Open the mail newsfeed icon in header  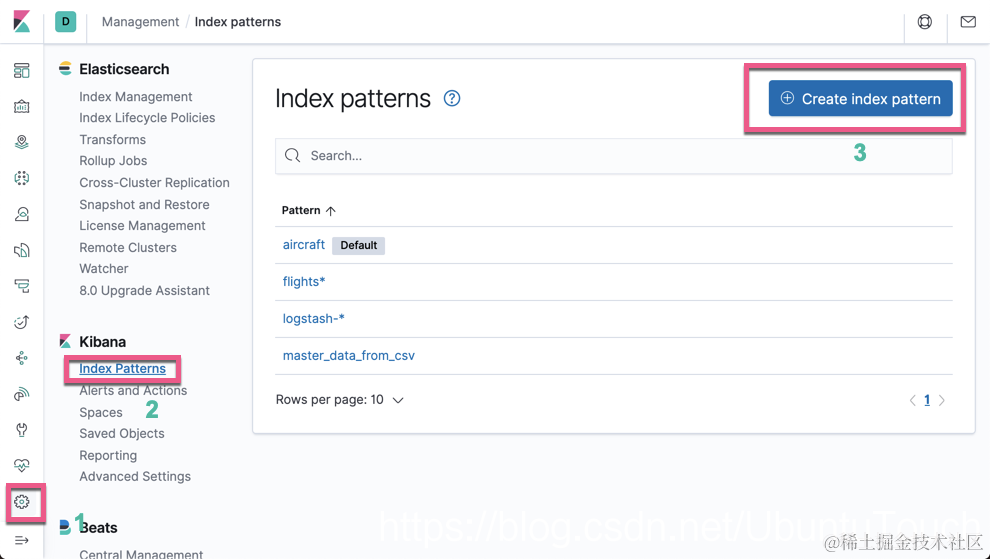coord(968,21)
